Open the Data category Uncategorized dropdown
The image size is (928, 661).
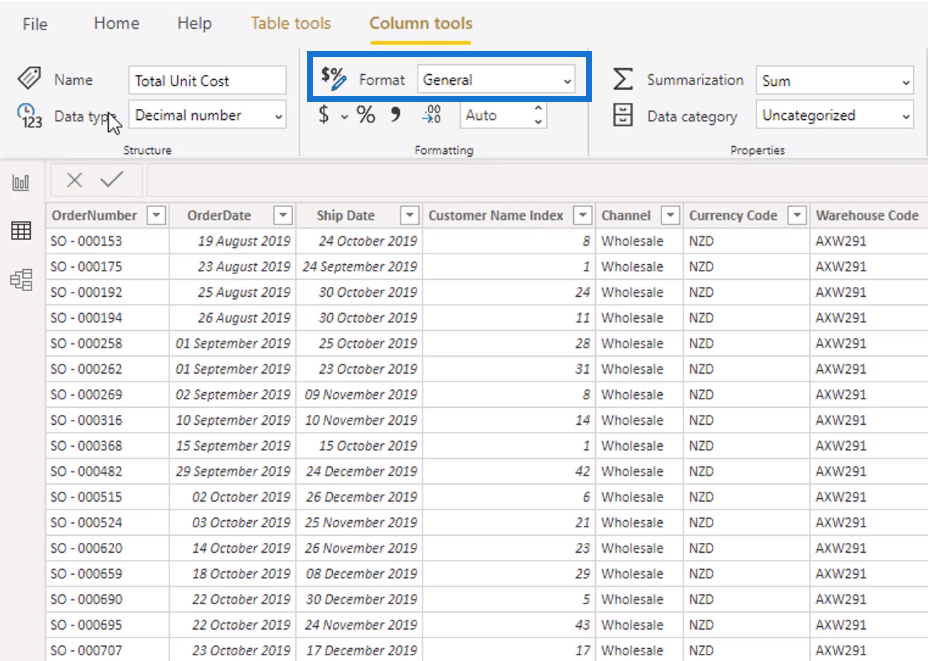(x=834, y=115)
